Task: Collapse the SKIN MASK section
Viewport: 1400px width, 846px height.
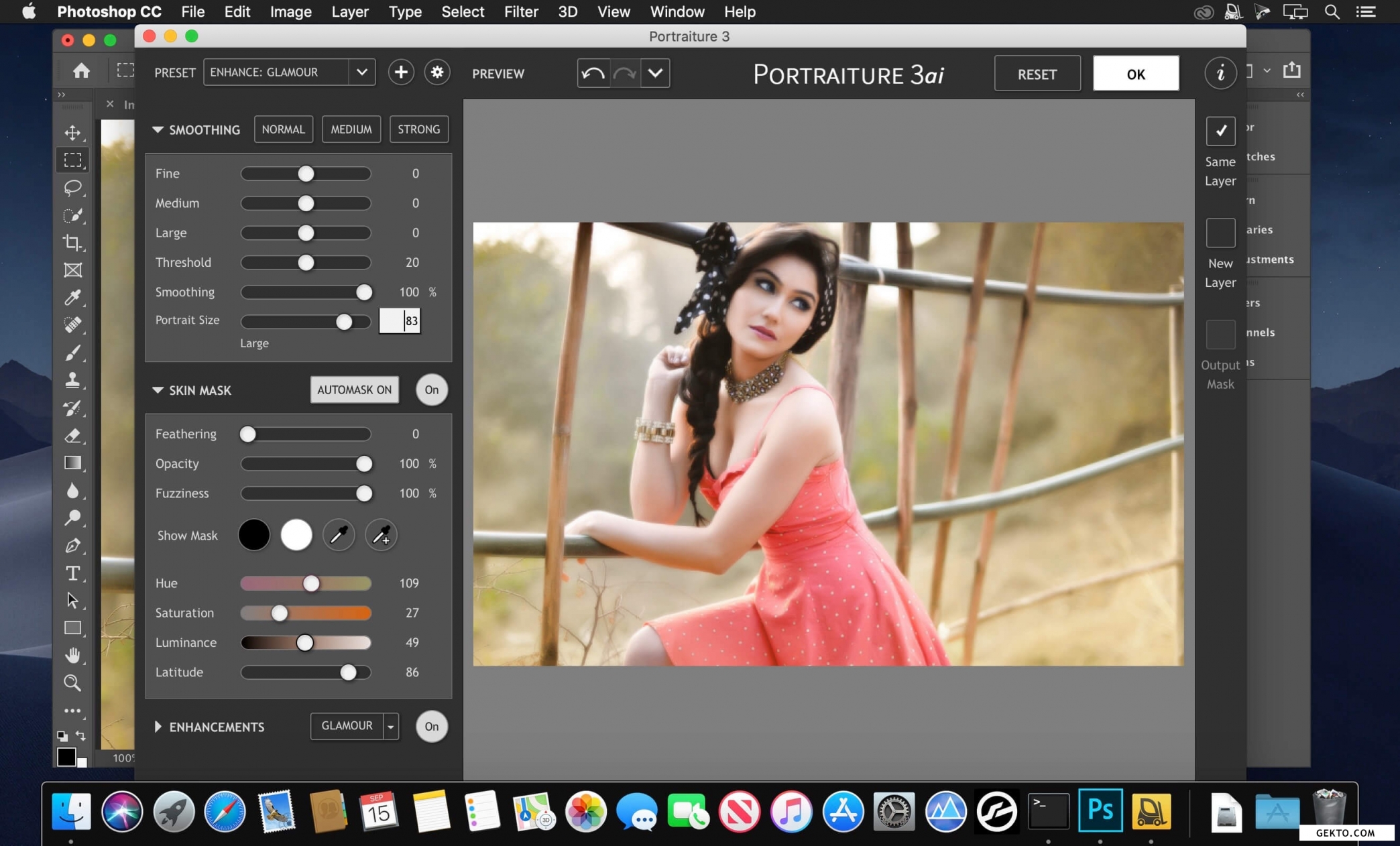Action: pyautogui.click(x=158, y=390)
